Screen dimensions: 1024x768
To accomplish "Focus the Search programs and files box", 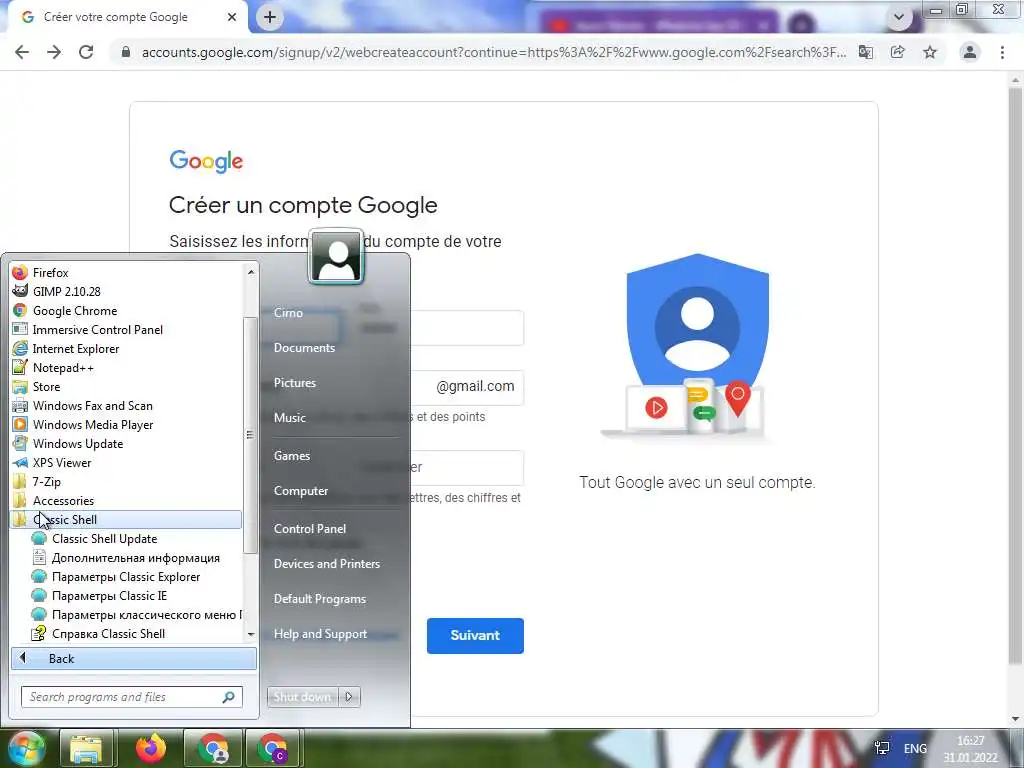I will 131,697.
